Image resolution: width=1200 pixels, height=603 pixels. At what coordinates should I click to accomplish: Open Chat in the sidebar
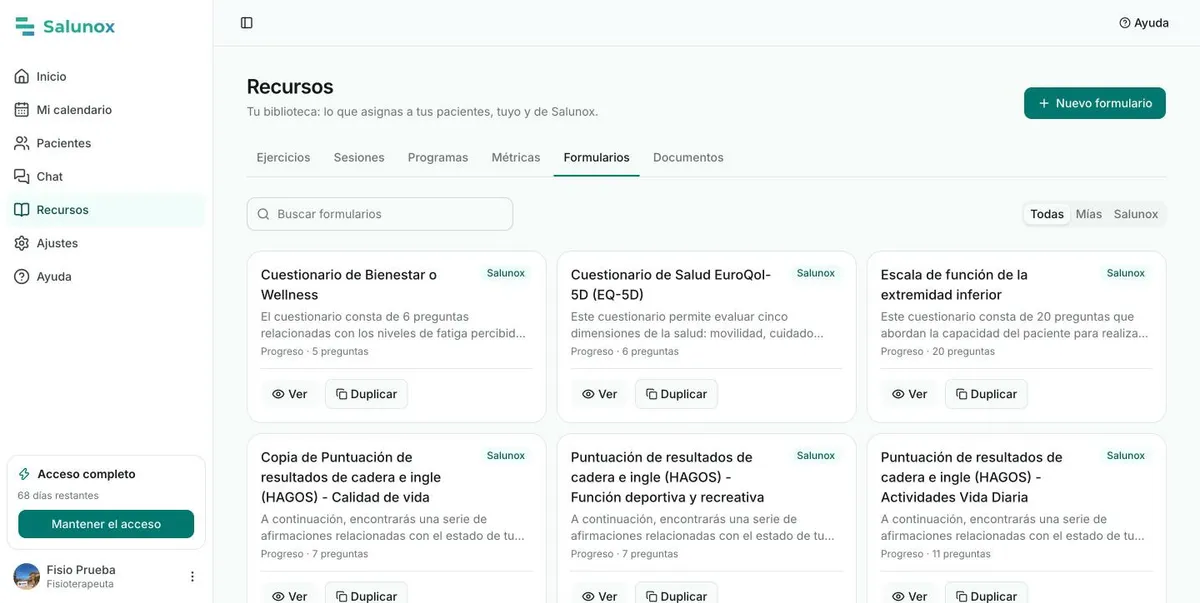[104, 177]
